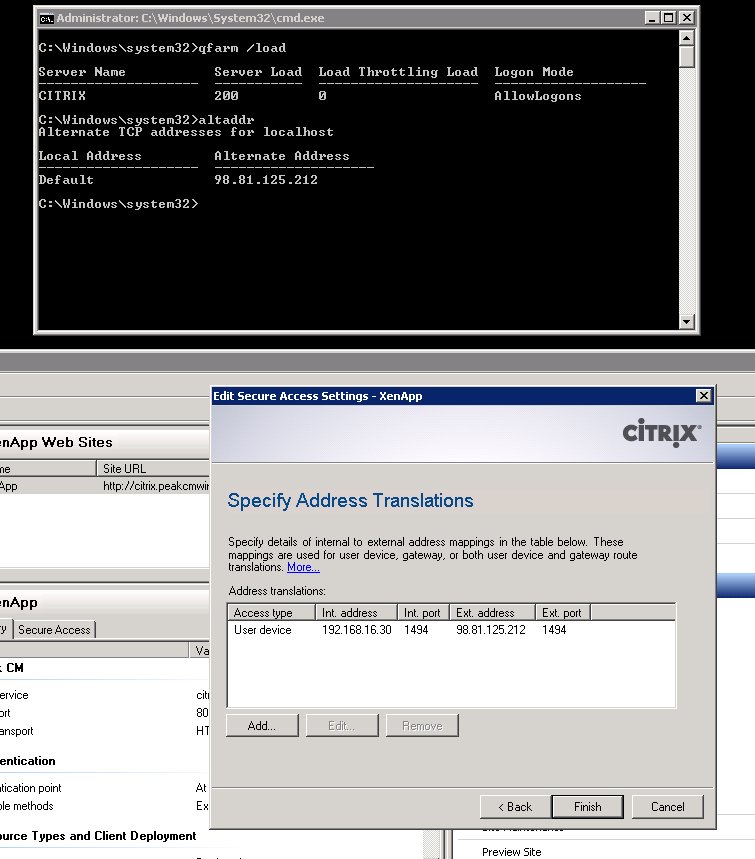The height and width of the screenshot is (859, 755).
Task: Minimize the cmd.exe window
Action: 651,18
